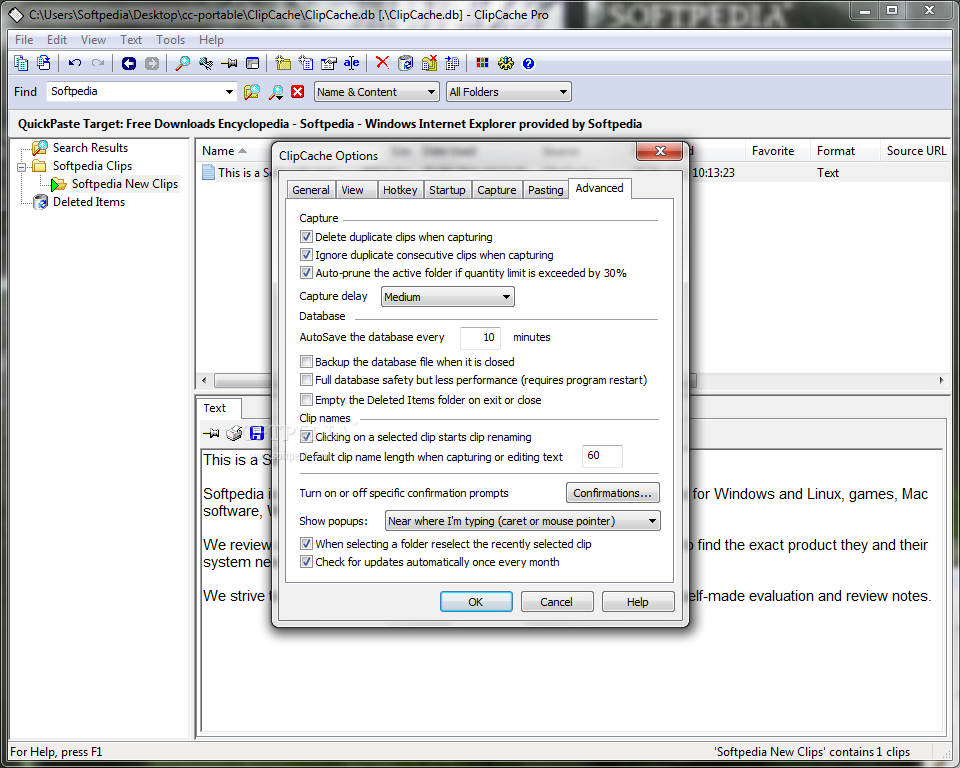This screenshot has width=960, height=768.
Task: Uncheck Delete duplicate clips when capturing
Action: pos(306,236)
